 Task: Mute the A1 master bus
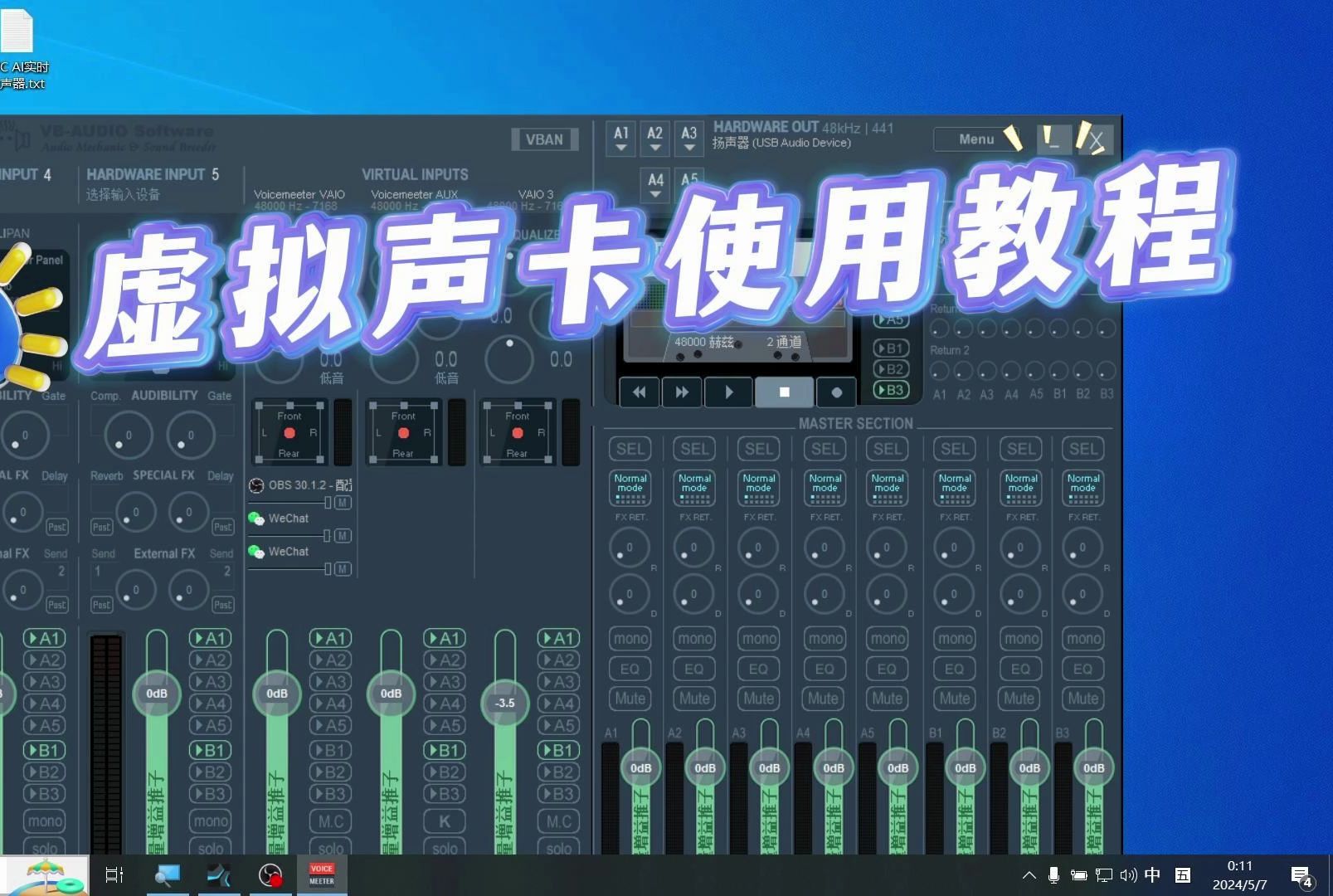click(x=630, y=699)
